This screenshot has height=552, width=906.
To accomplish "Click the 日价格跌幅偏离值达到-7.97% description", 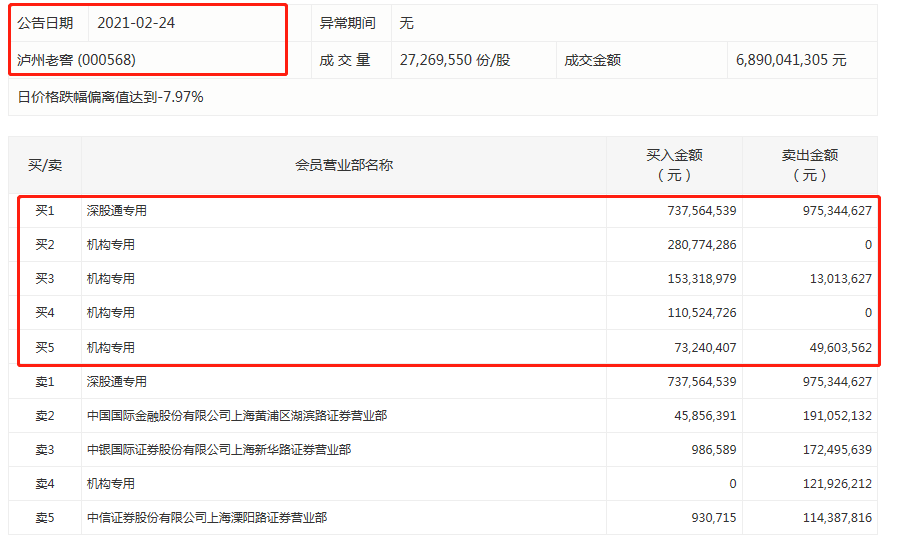I will click(x=111, y=97).
